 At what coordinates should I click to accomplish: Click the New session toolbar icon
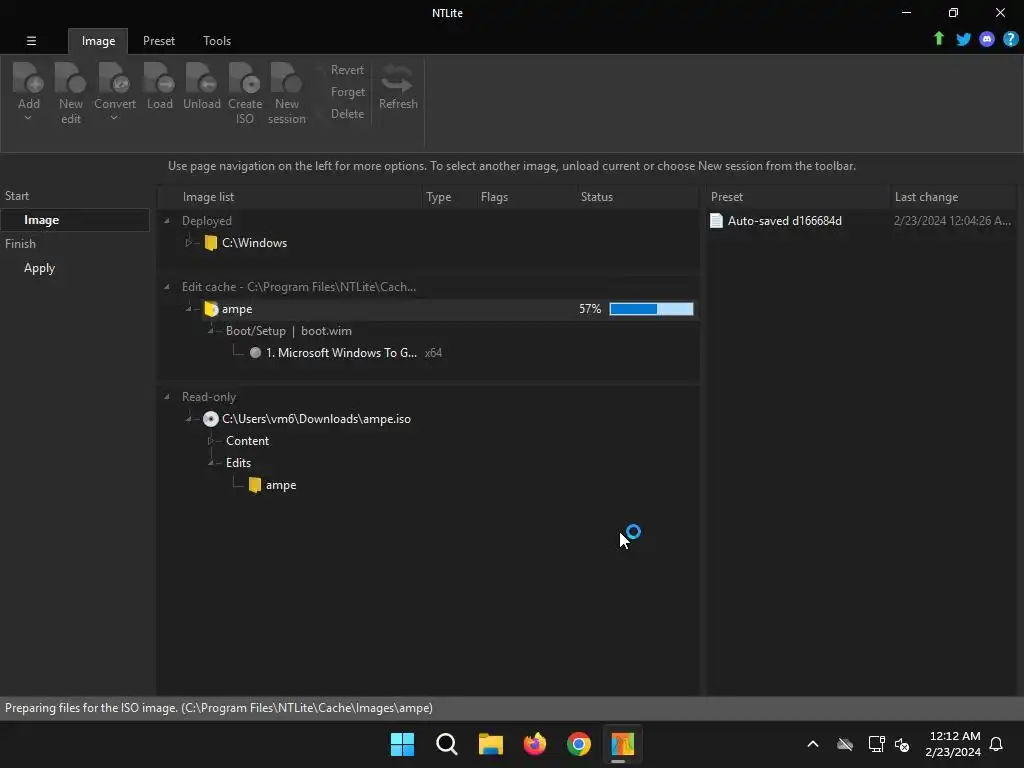[286, 78]
